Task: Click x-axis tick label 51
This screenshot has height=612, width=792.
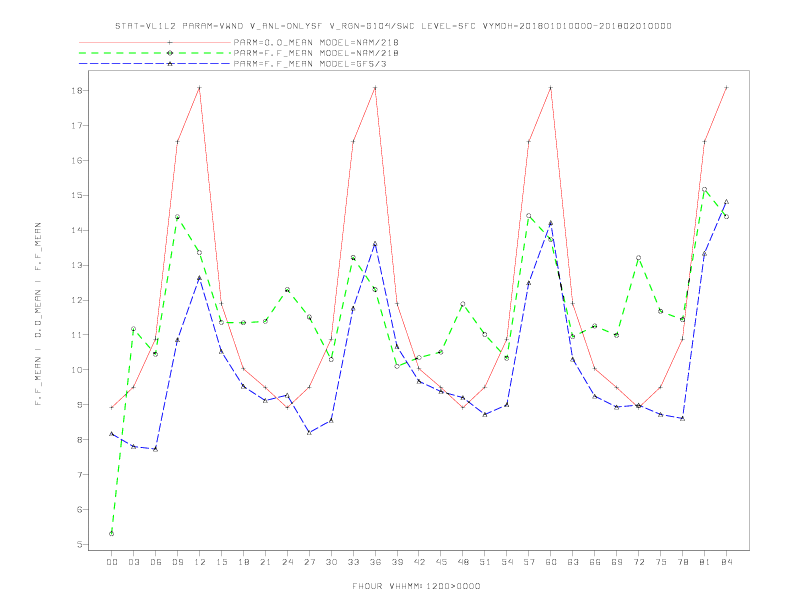Action: (485, 562)
